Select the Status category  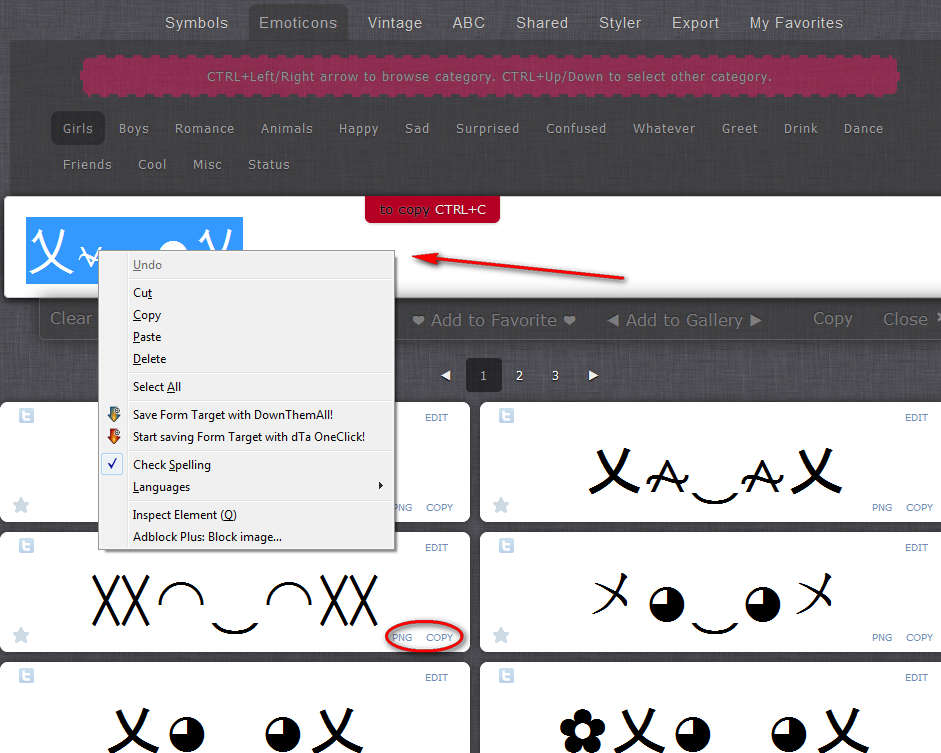[269, 164]
